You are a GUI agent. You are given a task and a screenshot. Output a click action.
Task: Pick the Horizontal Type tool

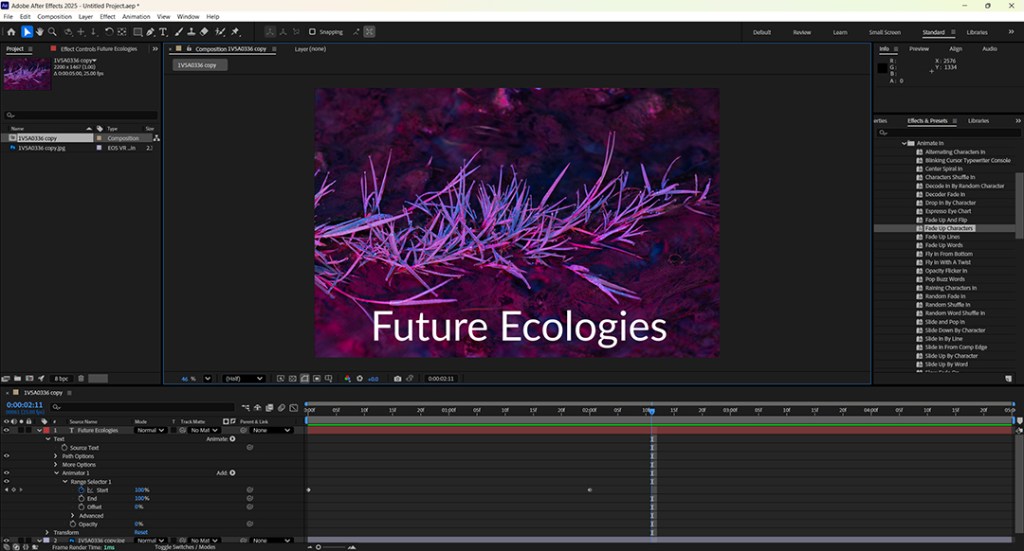coord(164,32)
